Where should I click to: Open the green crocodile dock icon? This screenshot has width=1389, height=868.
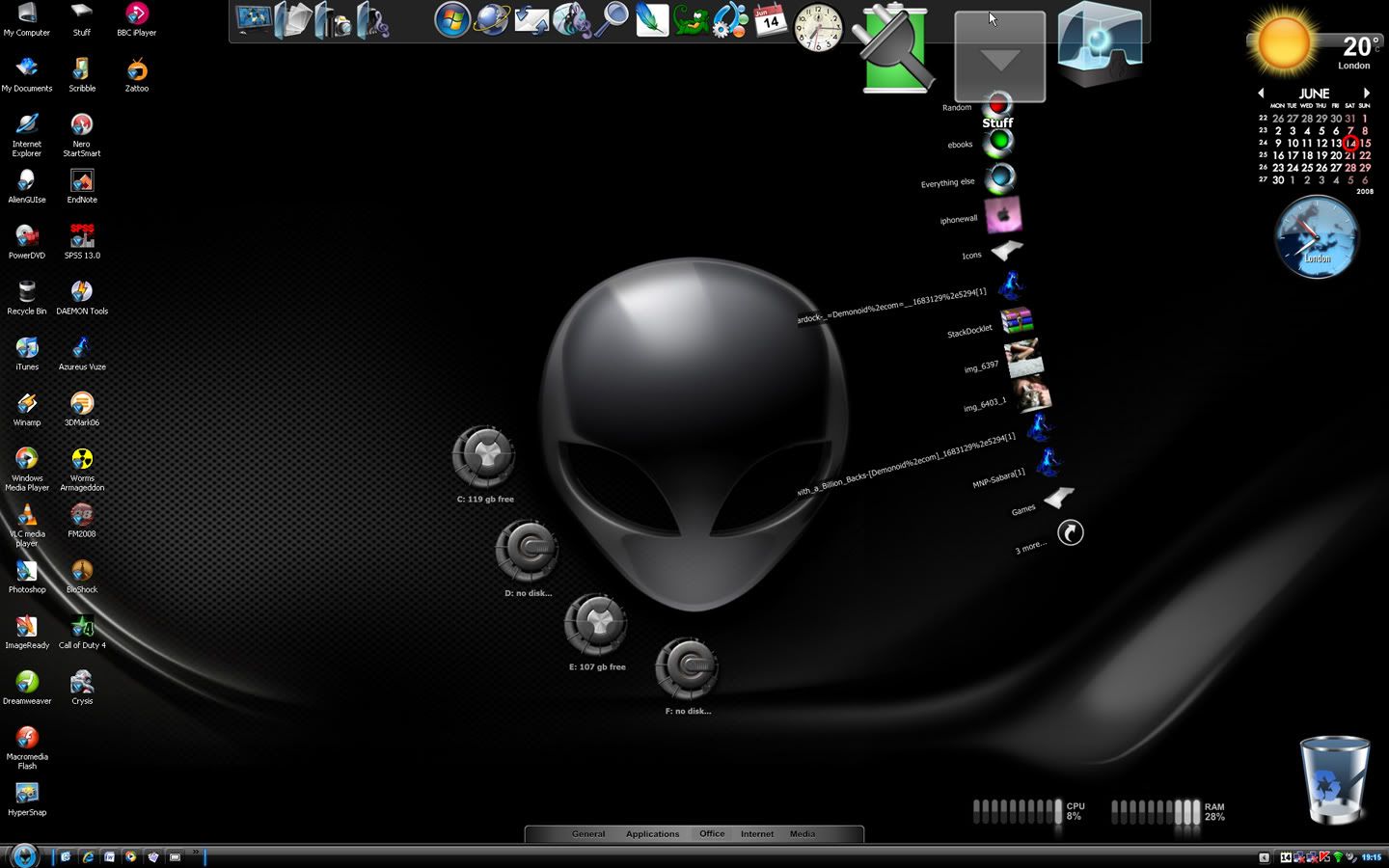click(x=691, y=19)
